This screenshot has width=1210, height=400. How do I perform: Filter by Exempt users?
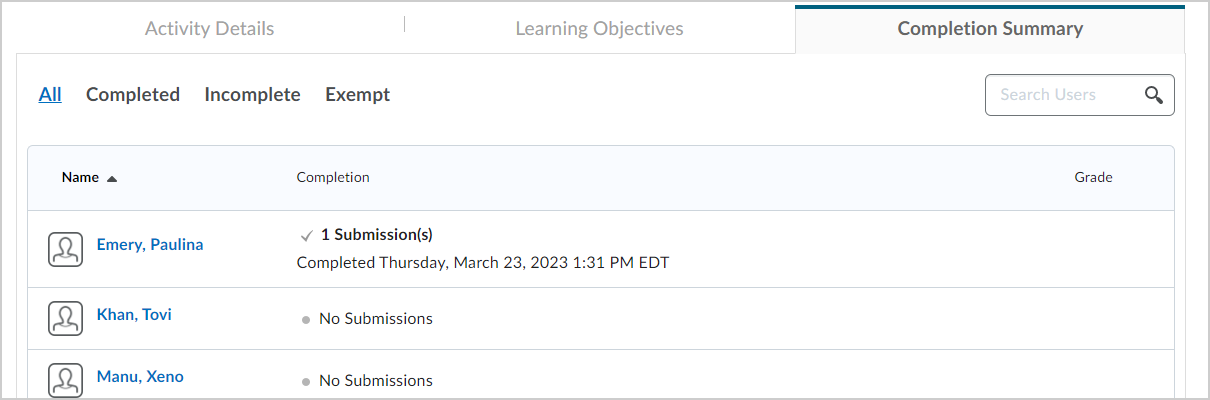coord(357,95)
